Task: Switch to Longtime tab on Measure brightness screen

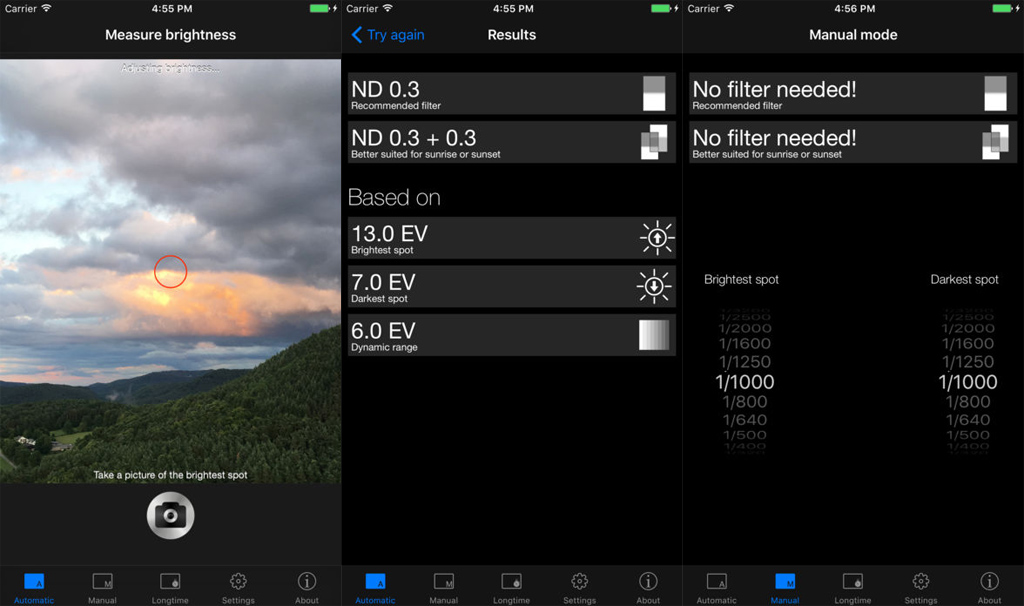Action: (x=170, y=587)
